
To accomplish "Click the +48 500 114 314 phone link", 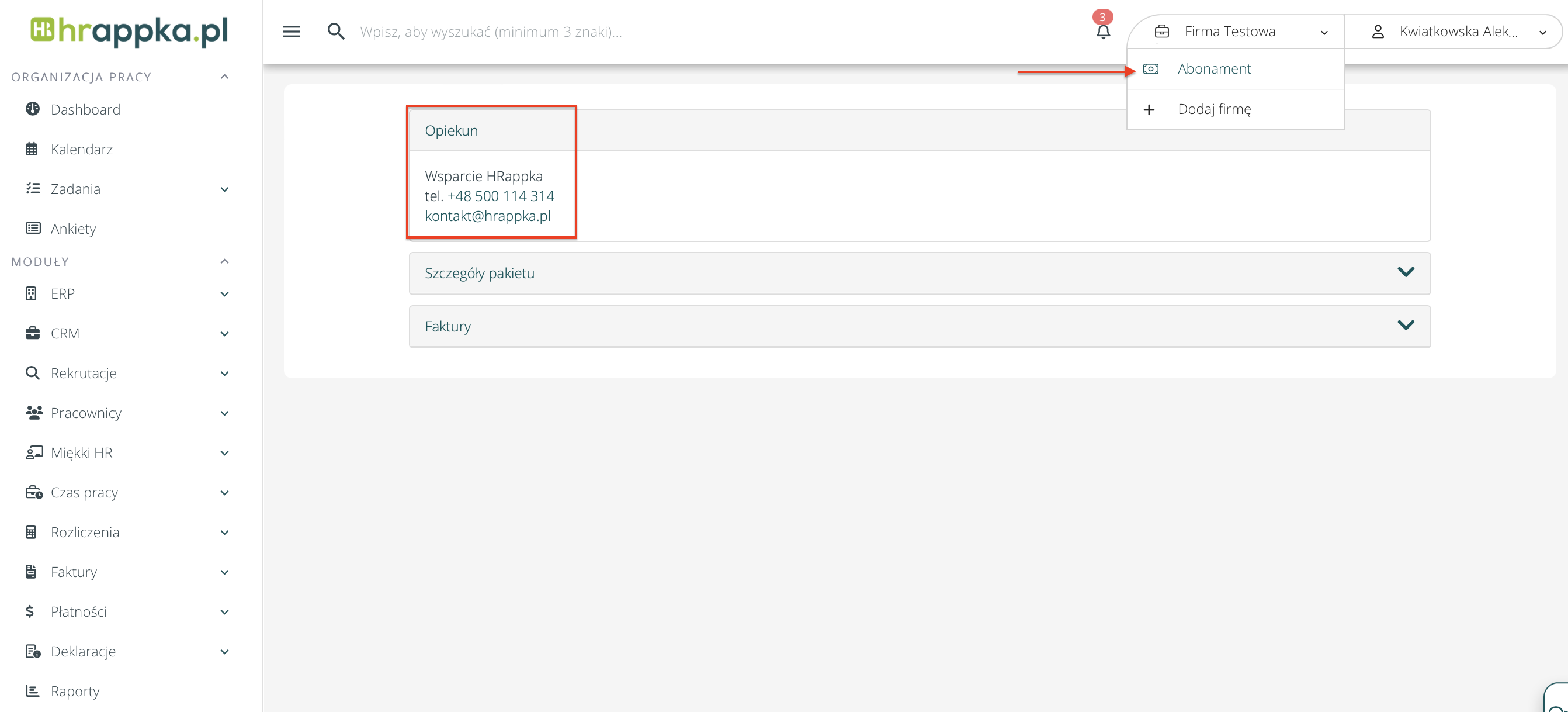I will point(500,196).
